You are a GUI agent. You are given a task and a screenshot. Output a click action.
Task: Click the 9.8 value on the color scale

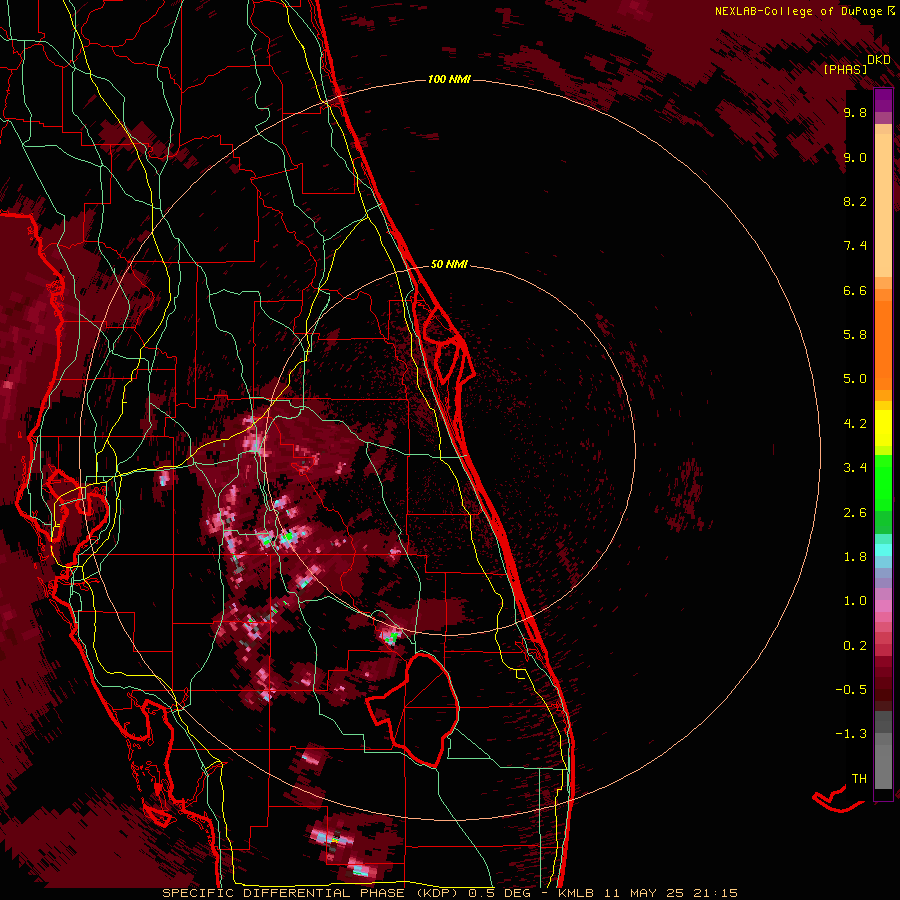click(x=855, y=112)
